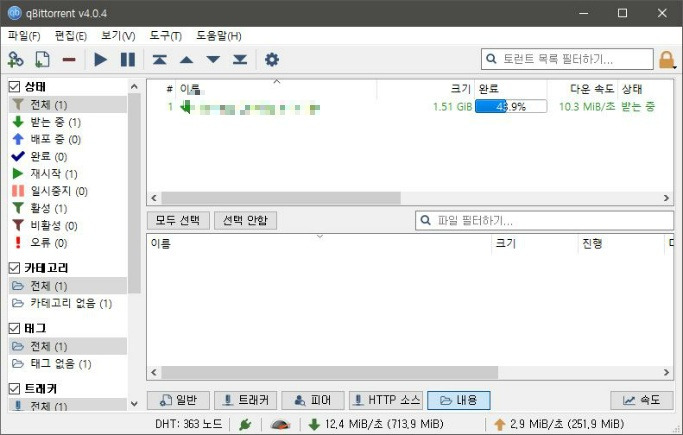Click the add torrent link icon
This screenshot has height=435, width=683.
coord(15,59)
